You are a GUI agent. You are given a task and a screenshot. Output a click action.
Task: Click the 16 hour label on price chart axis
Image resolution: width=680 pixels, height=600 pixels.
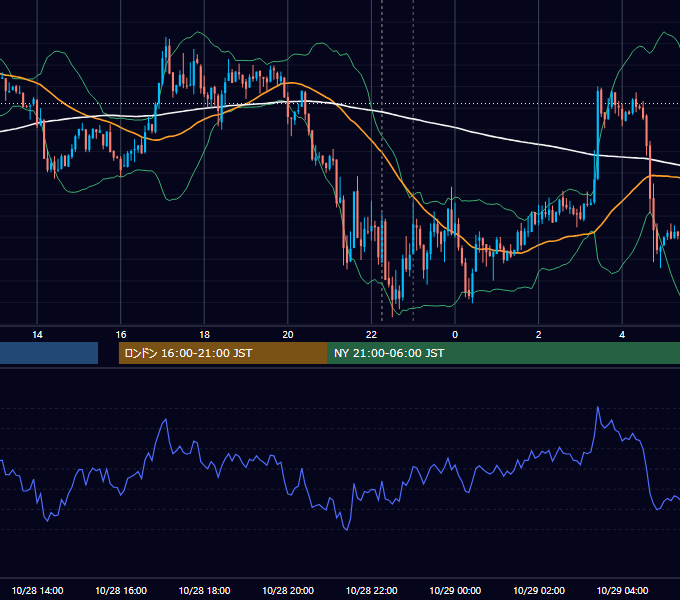tap(121, 335)
